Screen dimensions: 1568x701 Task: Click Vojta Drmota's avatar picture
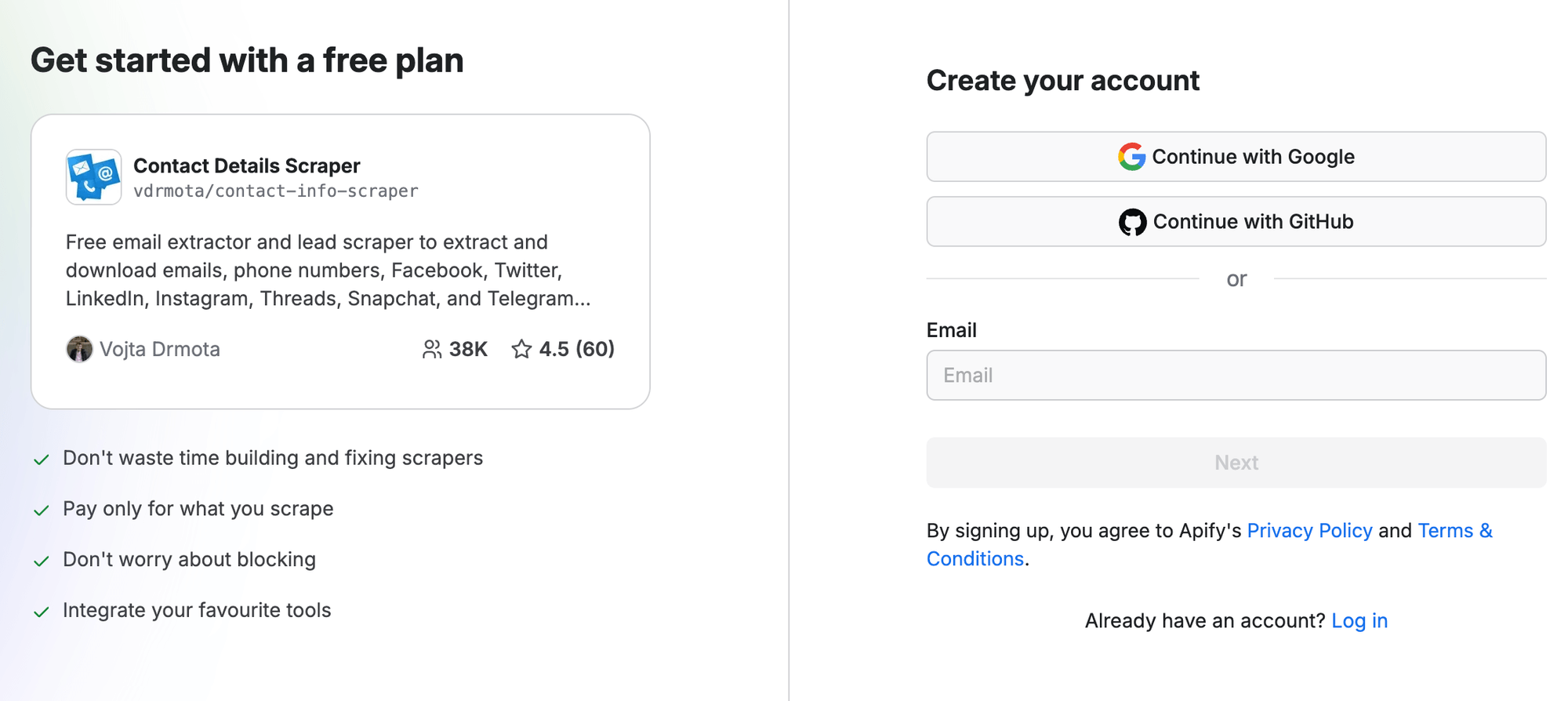point(78,349)
